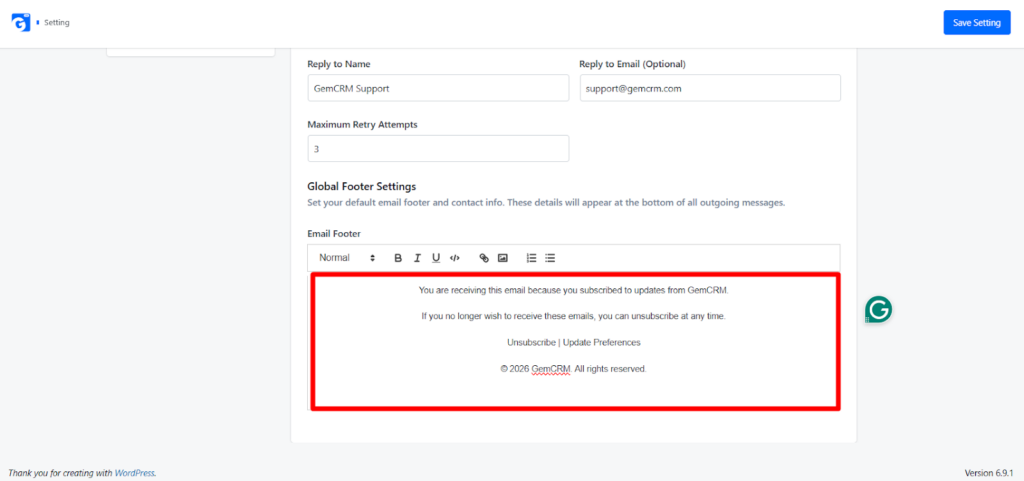
Task: Apply ordered list formatting
Action: coord(532,258)
